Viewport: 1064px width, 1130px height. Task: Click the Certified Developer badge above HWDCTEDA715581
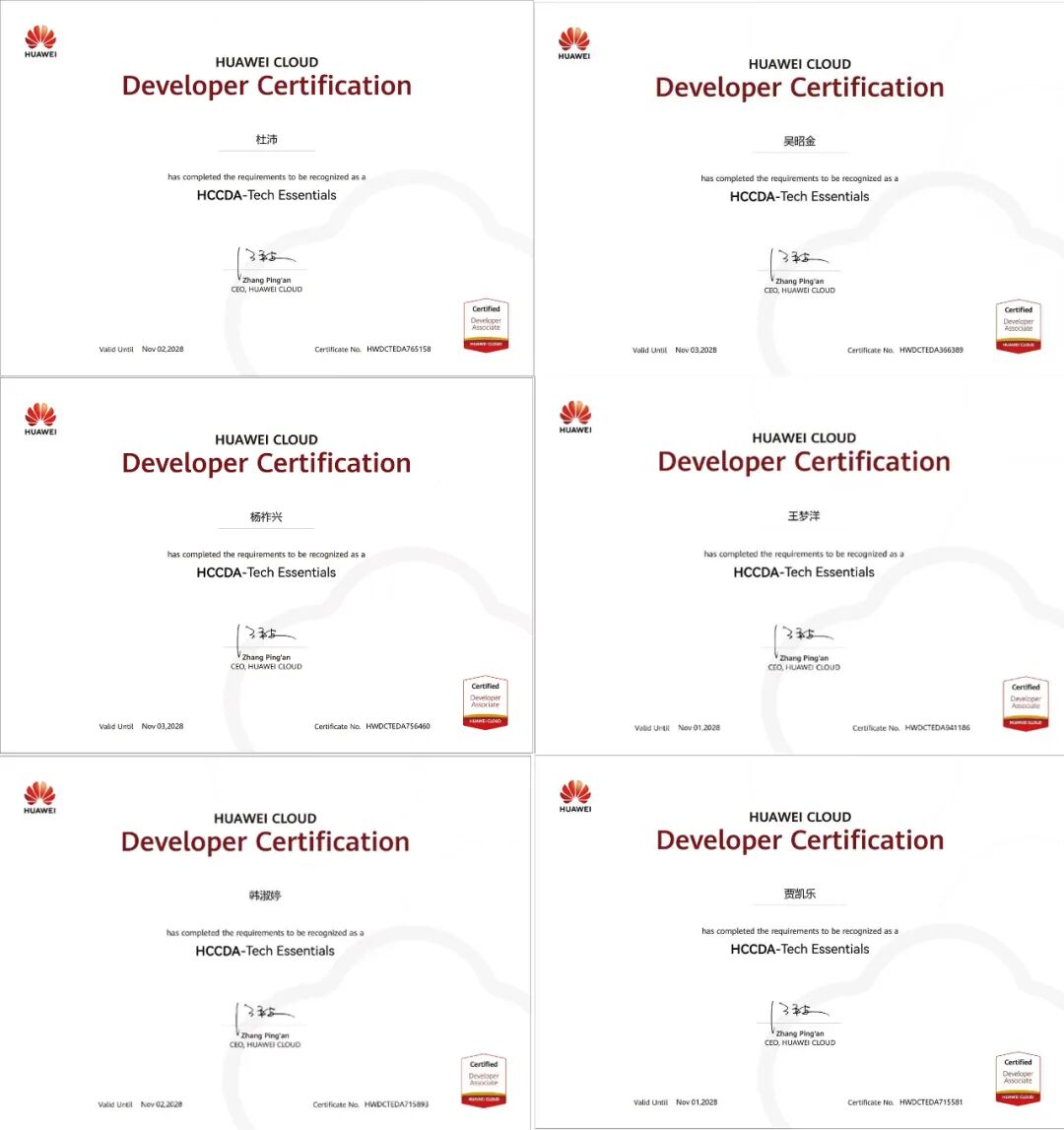click(1018, 1079)
